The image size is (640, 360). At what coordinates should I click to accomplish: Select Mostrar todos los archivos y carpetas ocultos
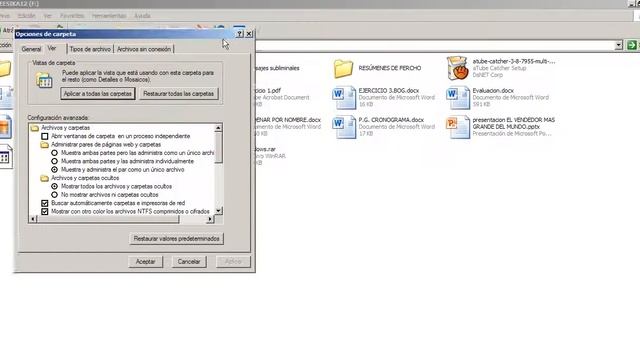(54, 187)
